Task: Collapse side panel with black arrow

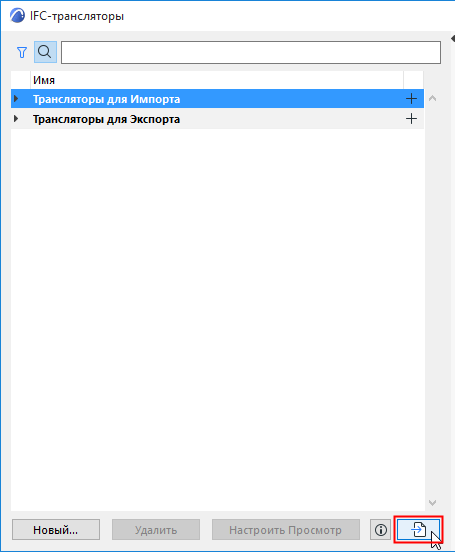Action: (453, 38)
